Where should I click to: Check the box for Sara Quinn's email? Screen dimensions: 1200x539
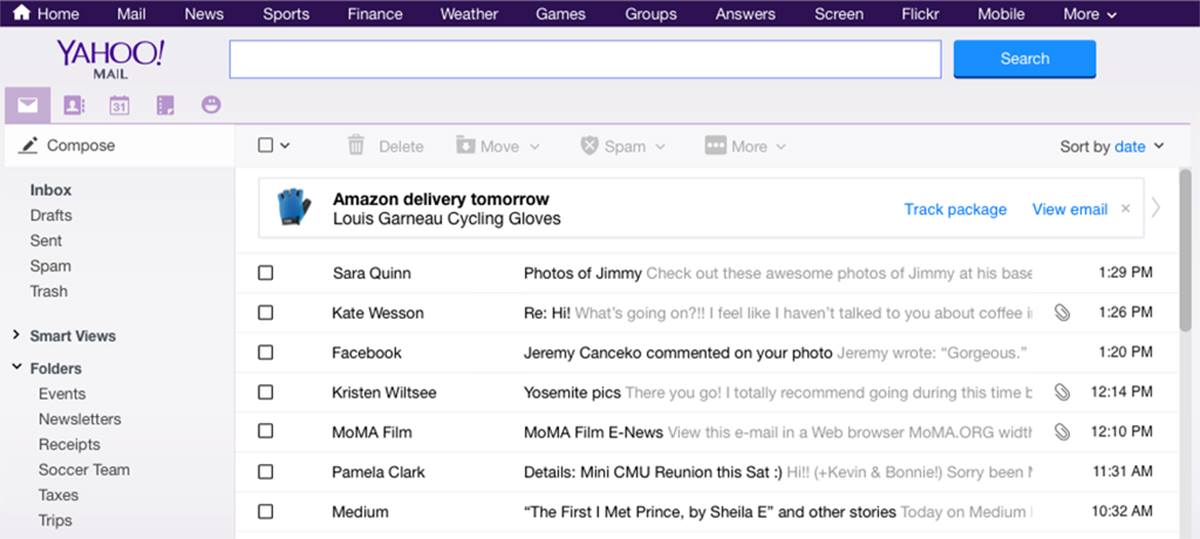point(265,273)
